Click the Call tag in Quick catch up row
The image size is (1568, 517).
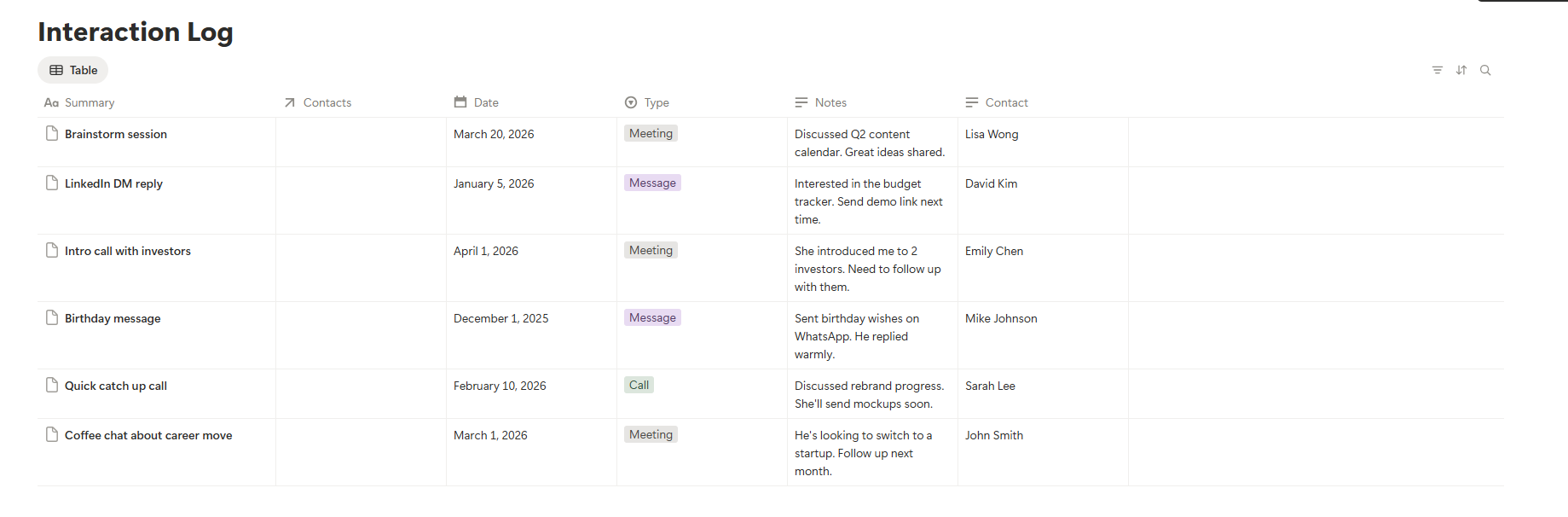click(639, 385)
